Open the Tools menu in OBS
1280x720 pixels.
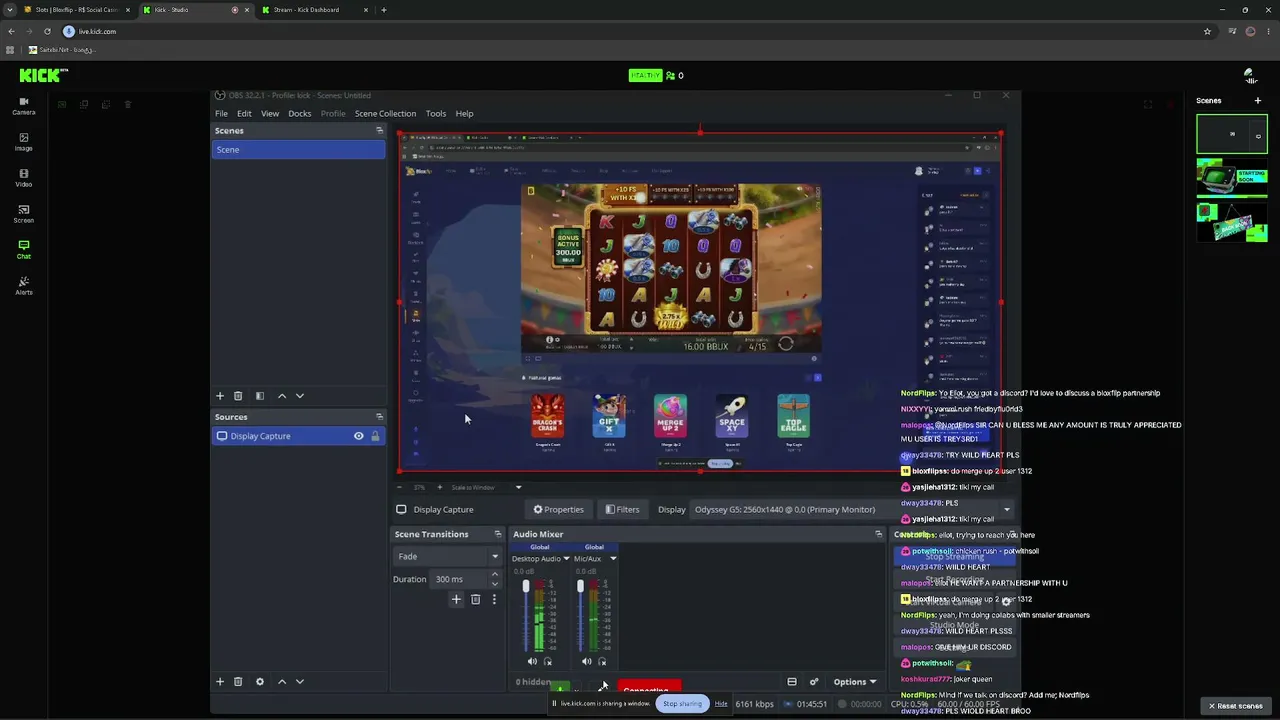coord(436,114)
